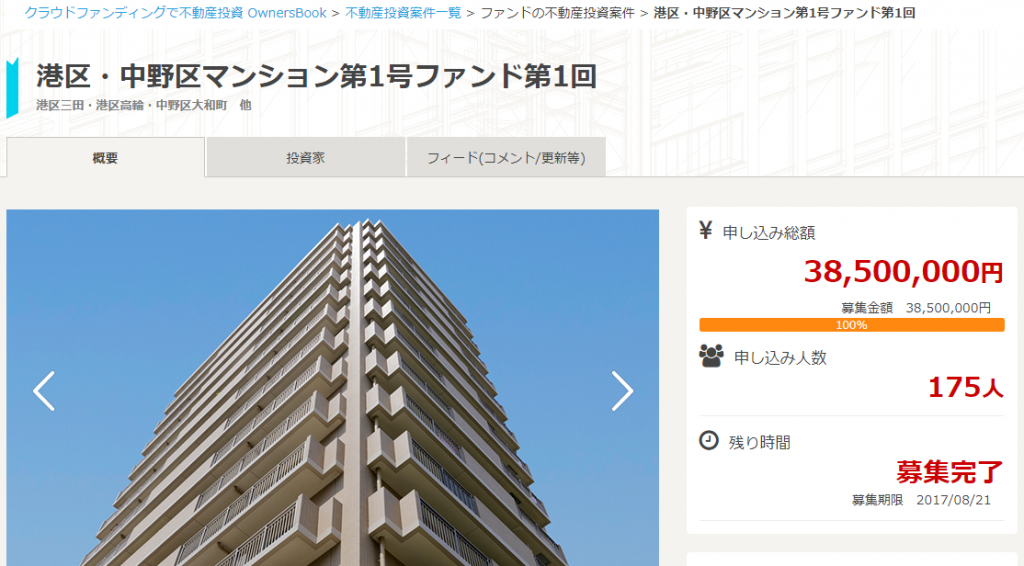Click the people icon beside 申し込み人数
The image size is (1024, 566).
point(711,356)
